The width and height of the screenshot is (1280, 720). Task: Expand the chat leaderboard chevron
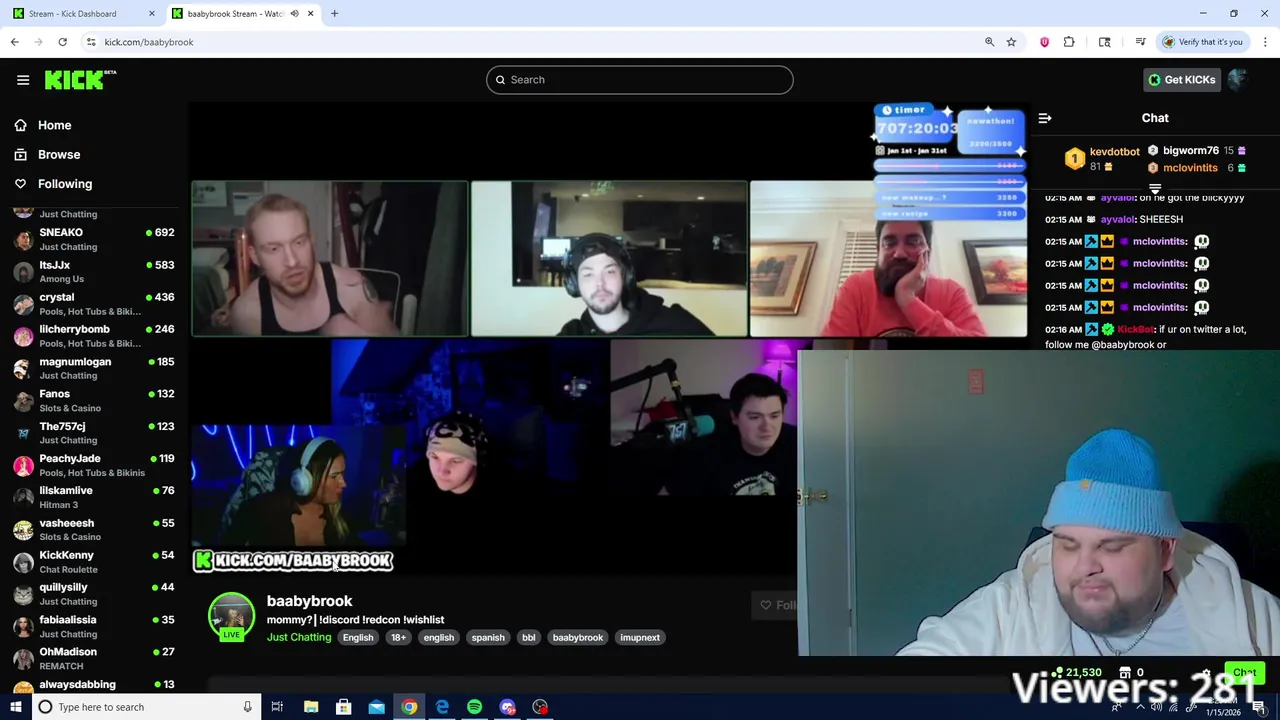[x=1155, y=188]
